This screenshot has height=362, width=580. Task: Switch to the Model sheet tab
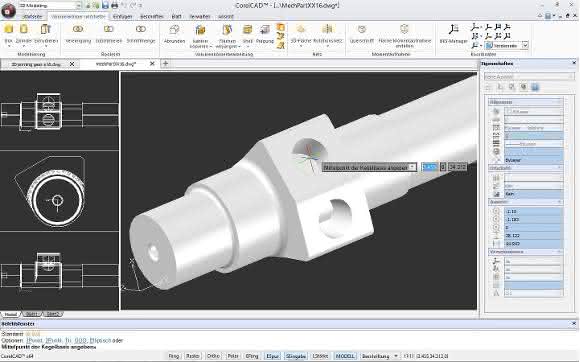click(x=10, y=314)
